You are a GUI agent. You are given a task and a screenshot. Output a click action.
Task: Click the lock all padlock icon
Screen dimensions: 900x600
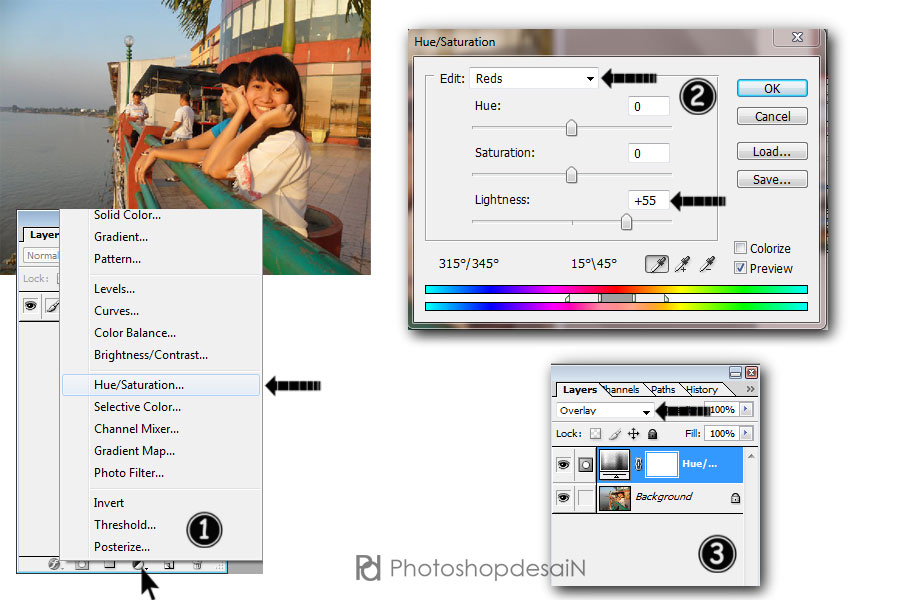click(x=652, y=434)
